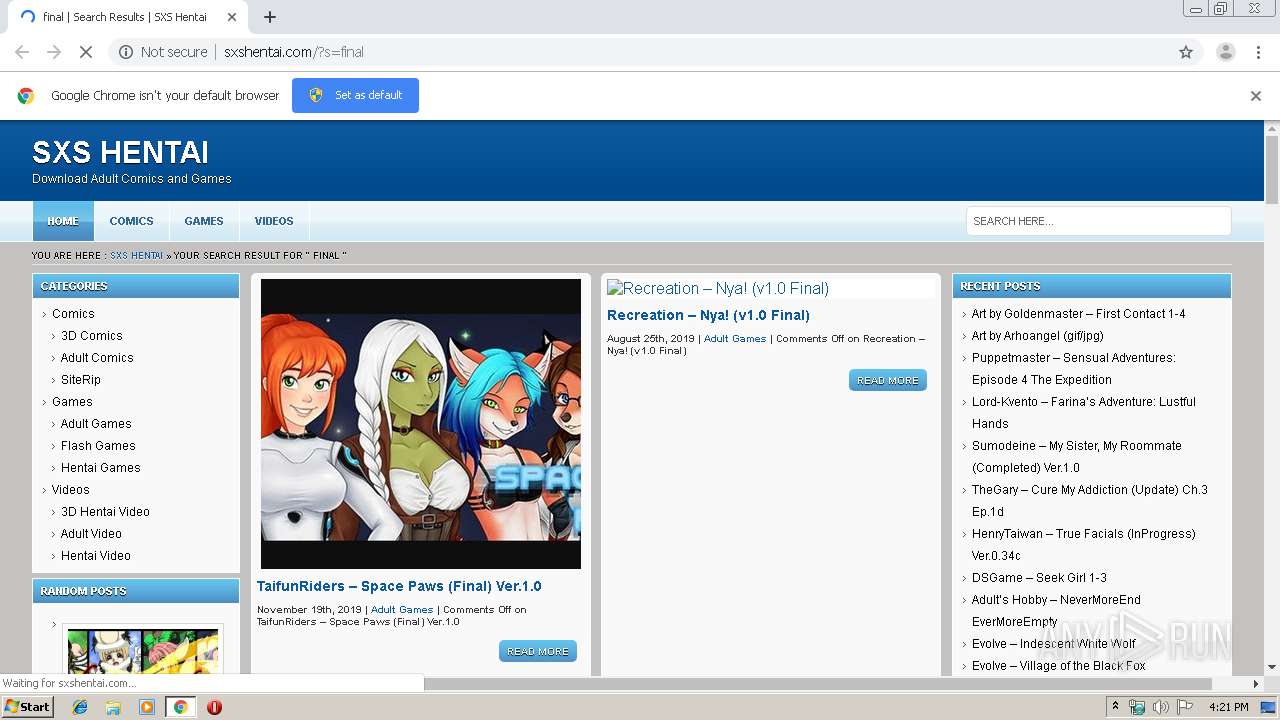
Task: Open the Chrome profile avatar menu
Action: pyautogui.click(x=1225, y=52)
